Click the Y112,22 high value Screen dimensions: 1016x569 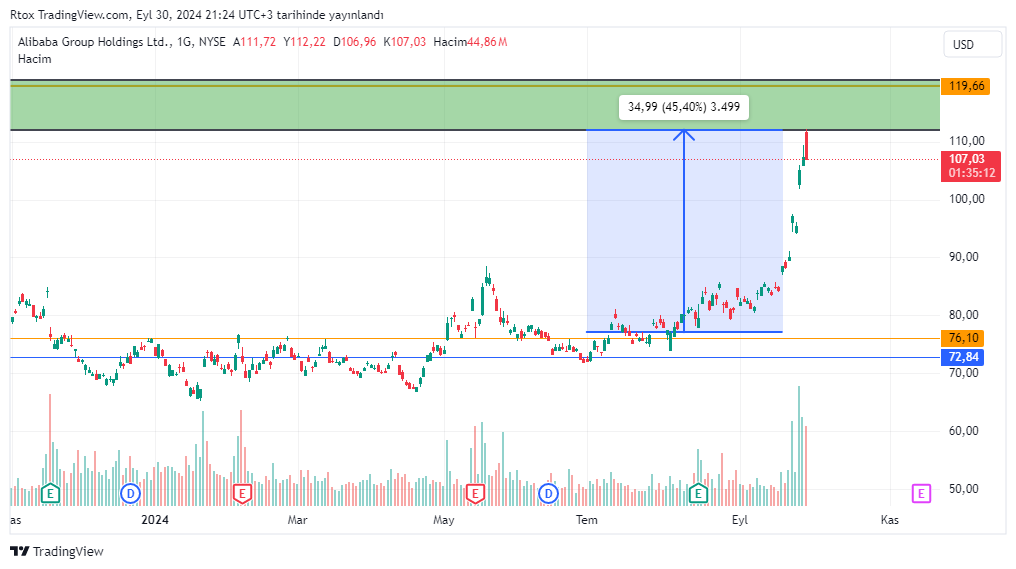pos(304,42)
